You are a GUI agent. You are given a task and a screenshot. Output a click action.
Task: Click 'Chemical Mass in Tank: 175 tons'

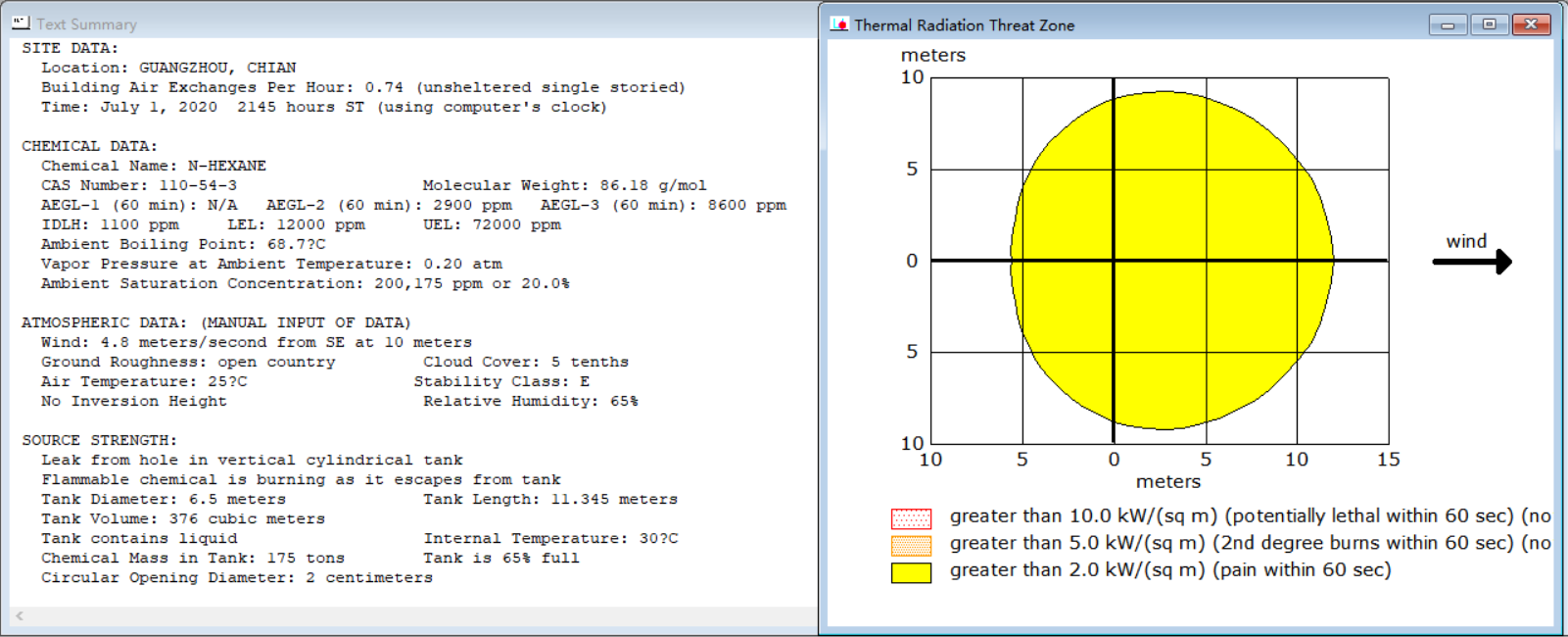193,558
